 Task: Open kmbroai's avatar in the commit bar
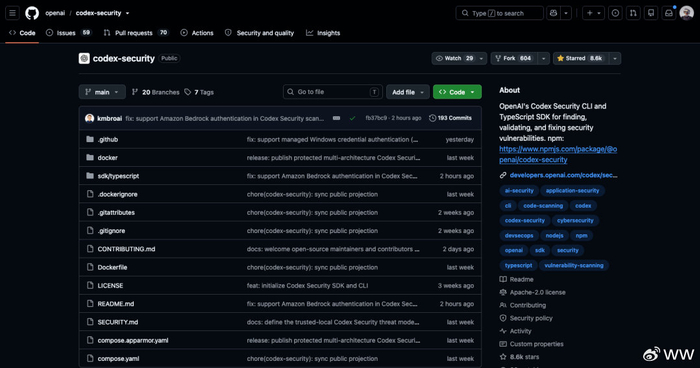pyautogui.click(x=89, y=118)
